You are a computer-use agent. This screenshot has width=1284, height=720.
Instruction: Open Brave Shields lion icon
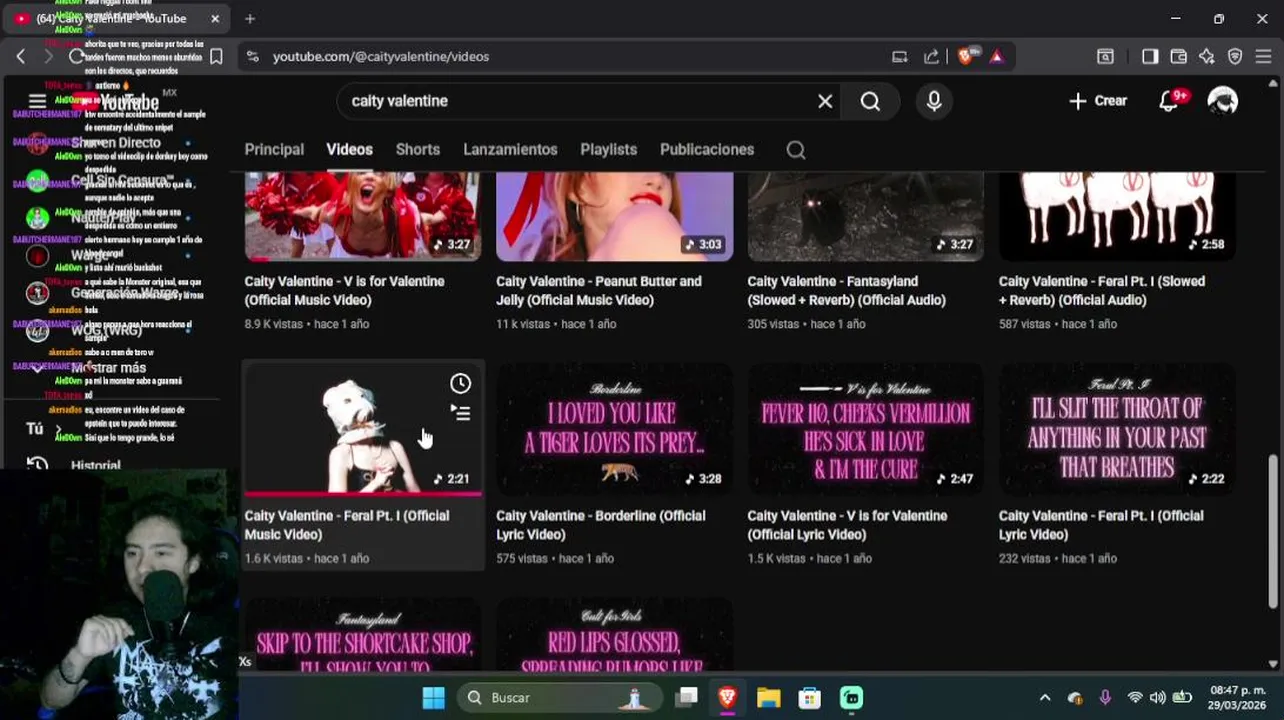click(966, 57)
